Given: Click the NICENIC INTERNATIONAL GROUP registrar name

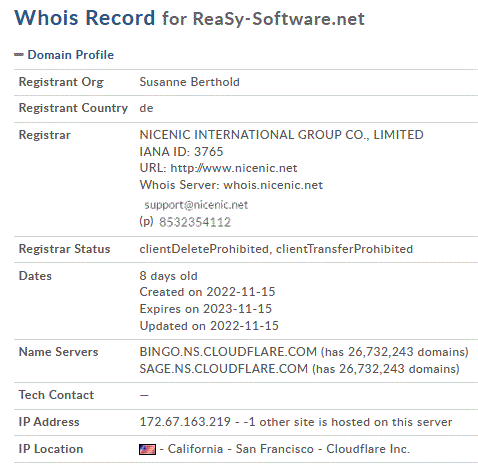Looking at the screenshot, I should (281, 135).
